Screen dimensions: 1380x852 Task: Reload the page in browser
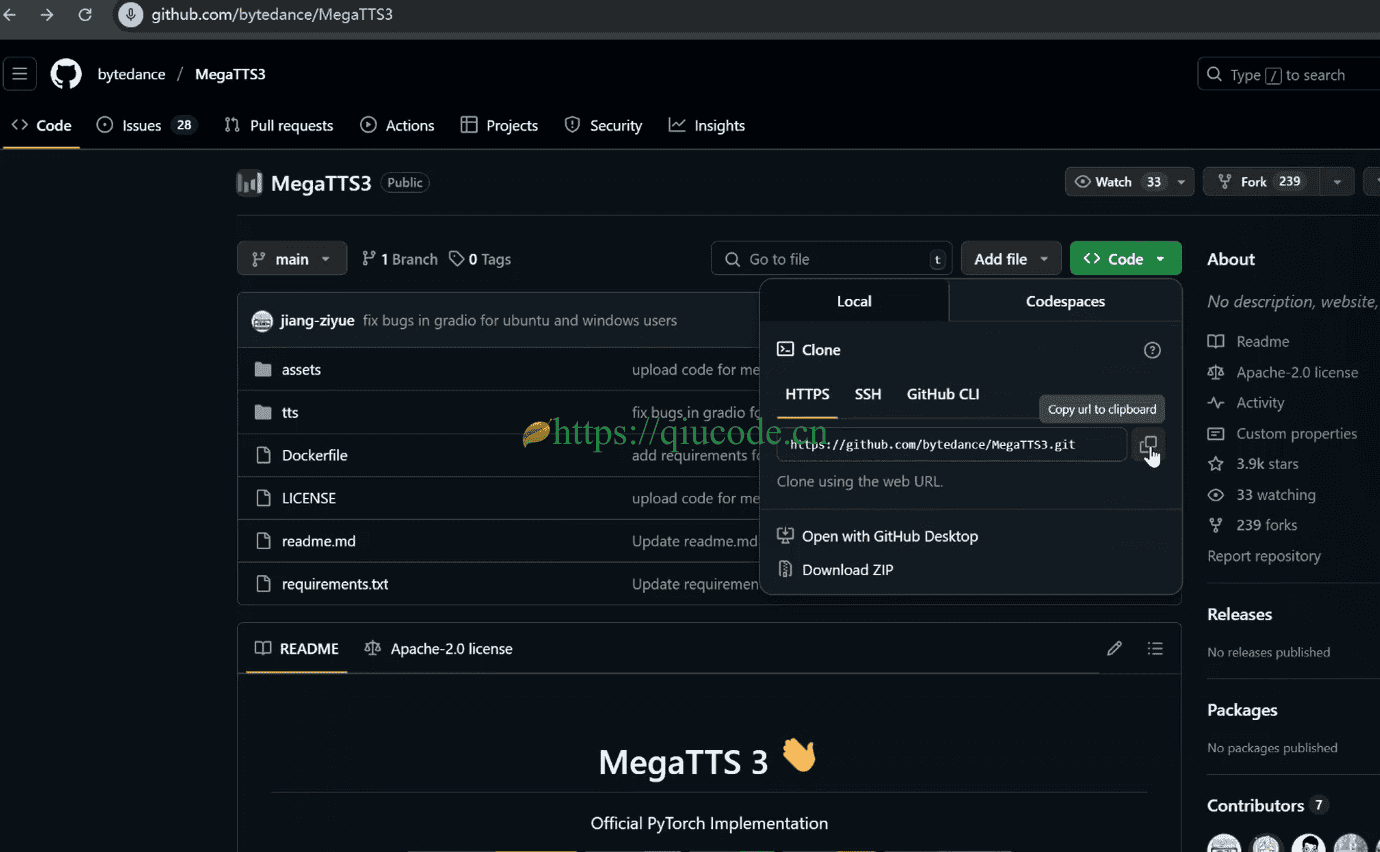(x=85, y=15)
